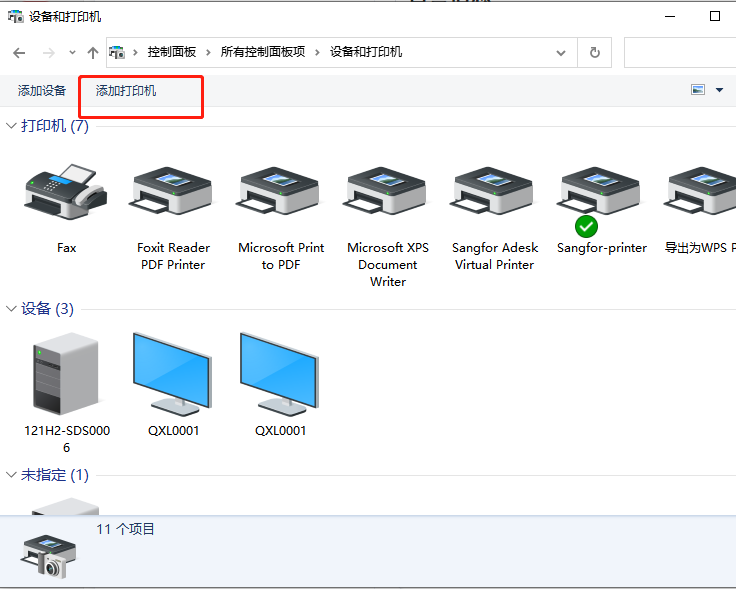Image resolution: width=736 pixels, height=589 pixels.
Task: Collapse the 打印机 (7) group
Action: click(x=11, y=126)
